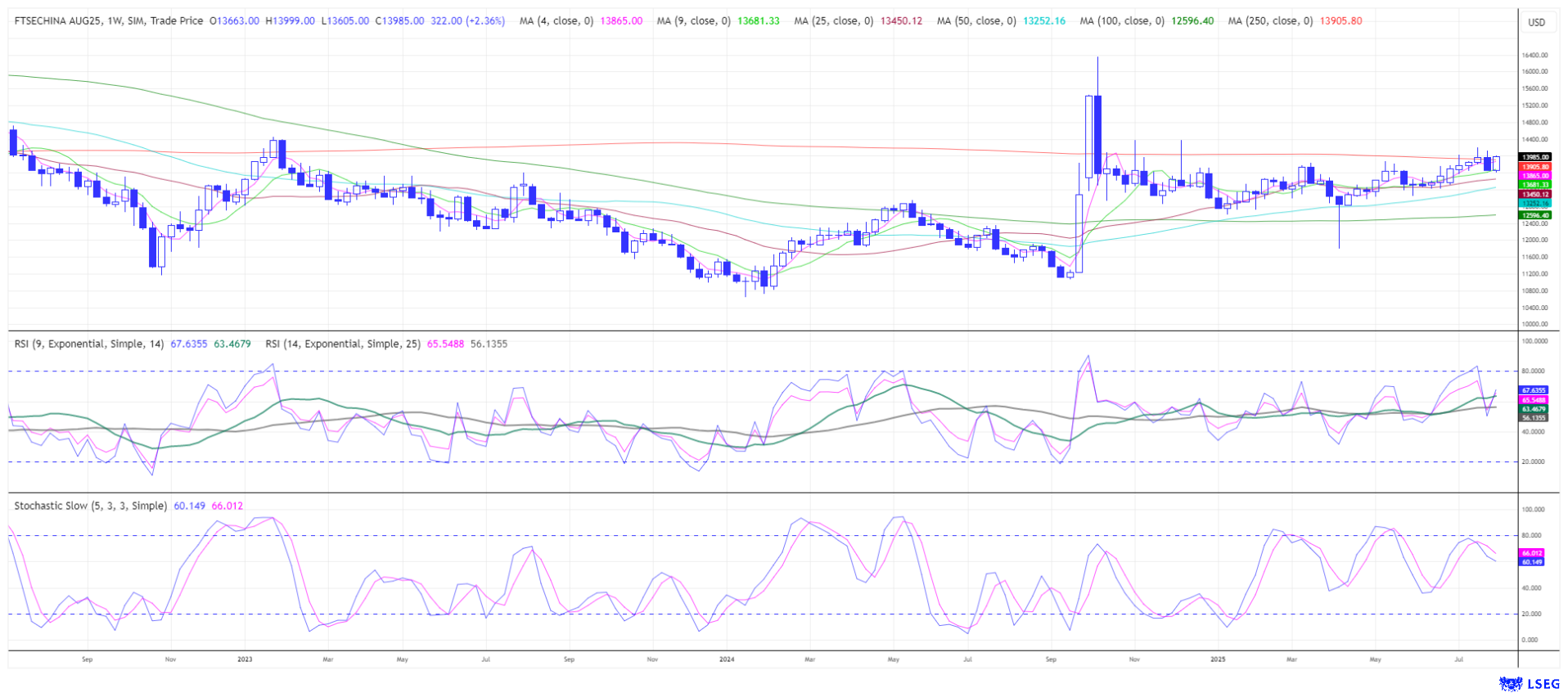Select the MA (250, close, 0) legend
Image resolution: width=1568 pixels, height=693 pixels.
point(1270,21)
